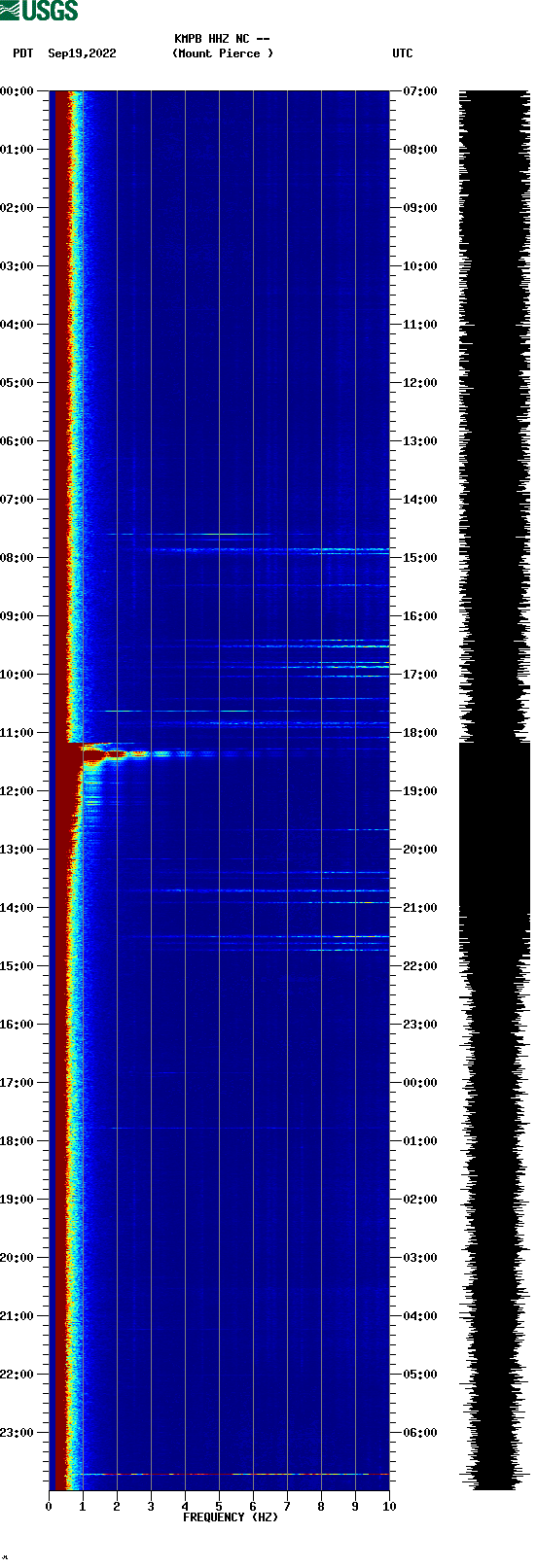
Task: Click the PDT timezone label
Action: [x=22, y=53]
